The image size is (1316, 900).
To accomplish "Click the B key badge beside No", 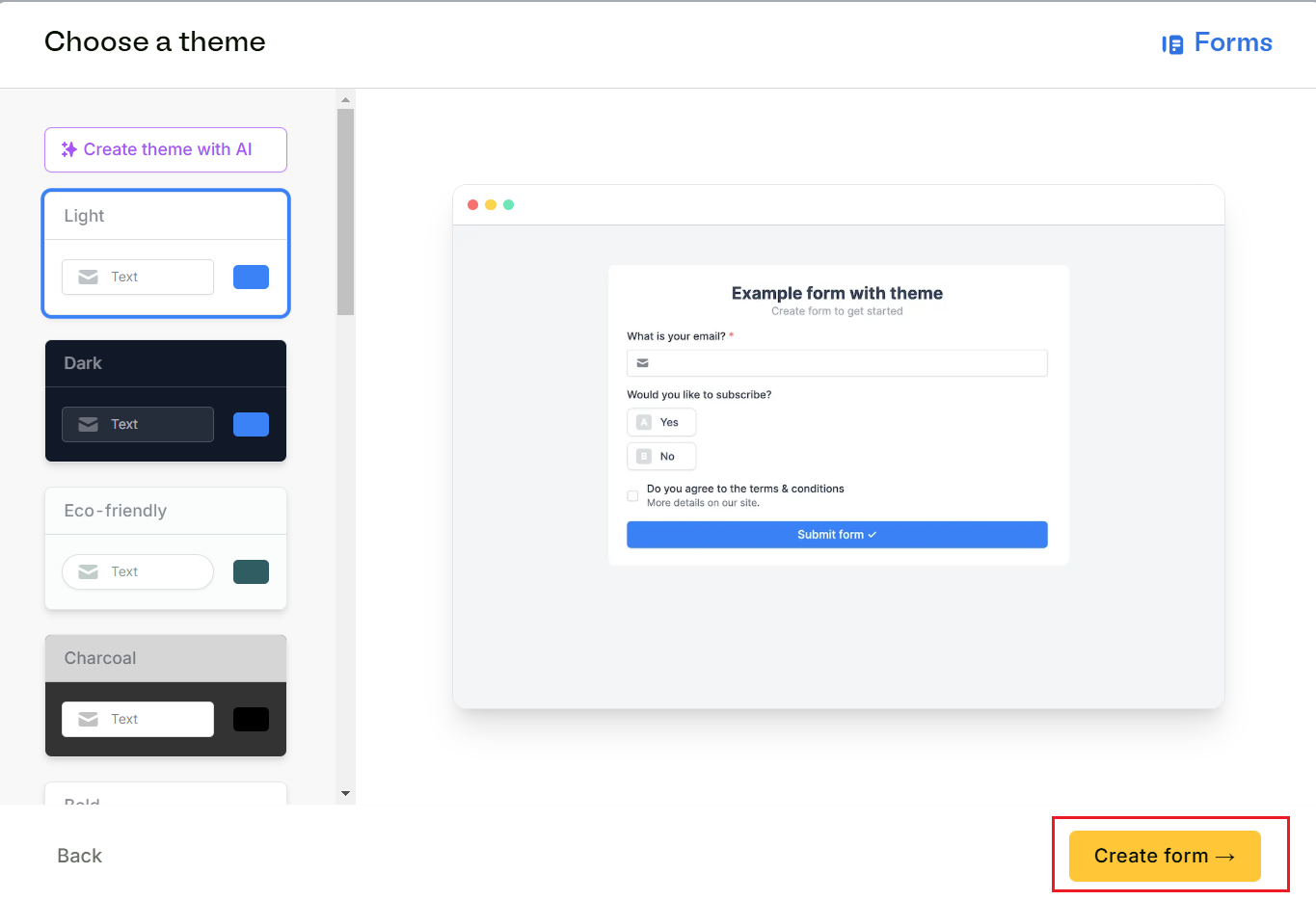I will (644, 456).
